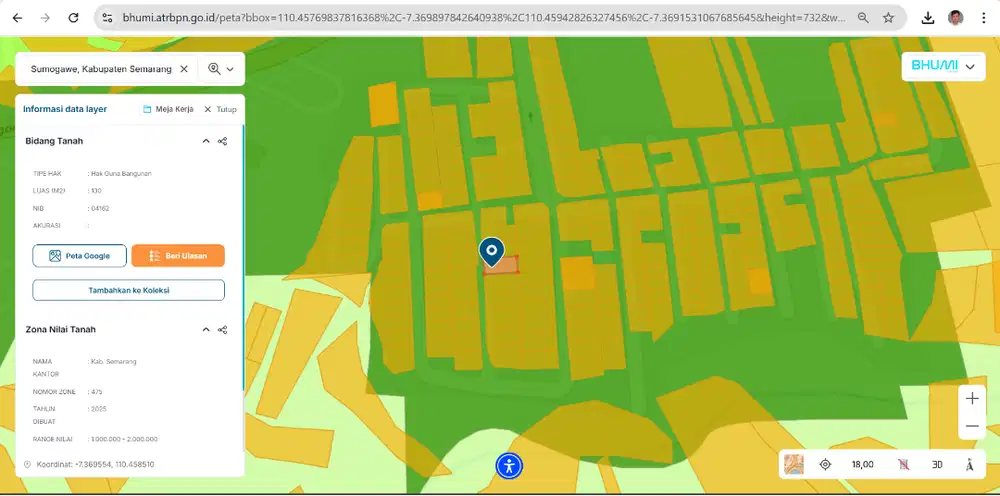The height and width of the screenshot is (496, 1000).
Task: Click the Peta Google button
Action: click(80, 256)
